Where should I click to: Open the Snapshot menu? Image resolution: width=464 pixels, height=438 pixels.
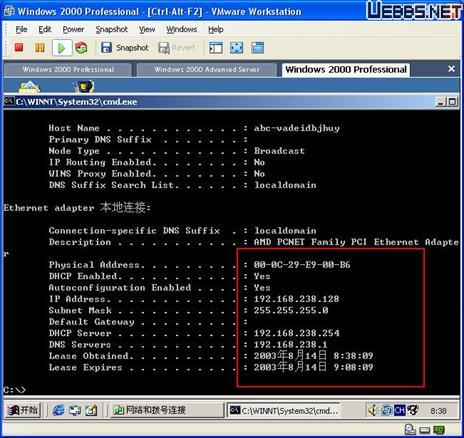[x=112, y=30]
